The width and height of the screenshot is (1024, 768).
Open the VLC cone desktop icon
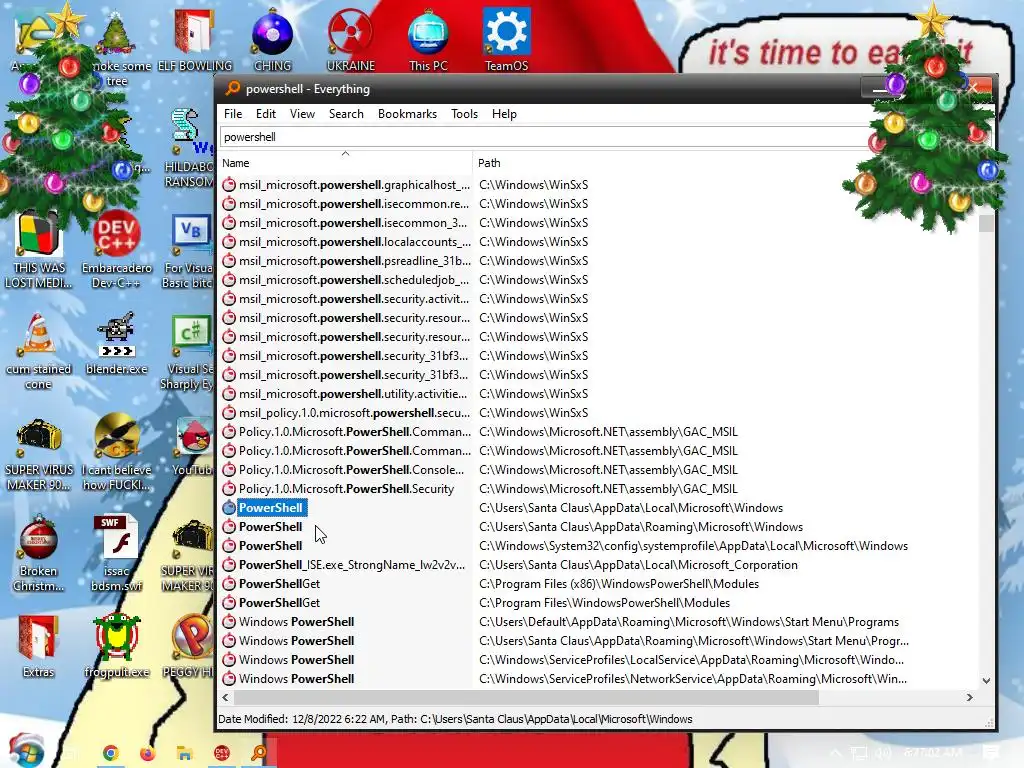pos(38,351)
